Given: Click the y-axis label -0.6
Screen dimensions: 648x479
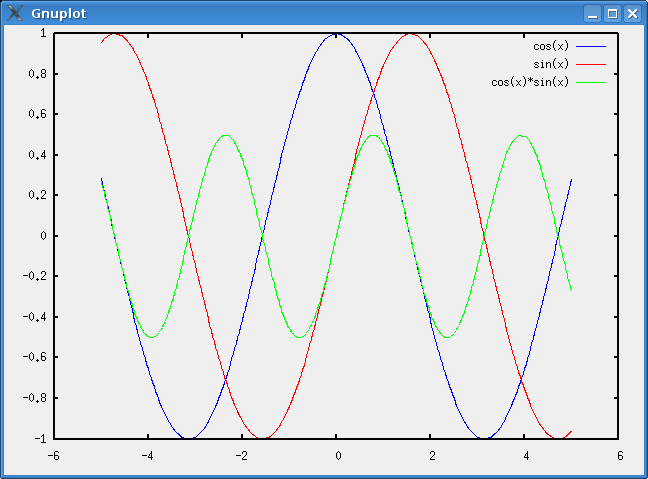Looking at the screenshot, I should [x=34, y=357].
